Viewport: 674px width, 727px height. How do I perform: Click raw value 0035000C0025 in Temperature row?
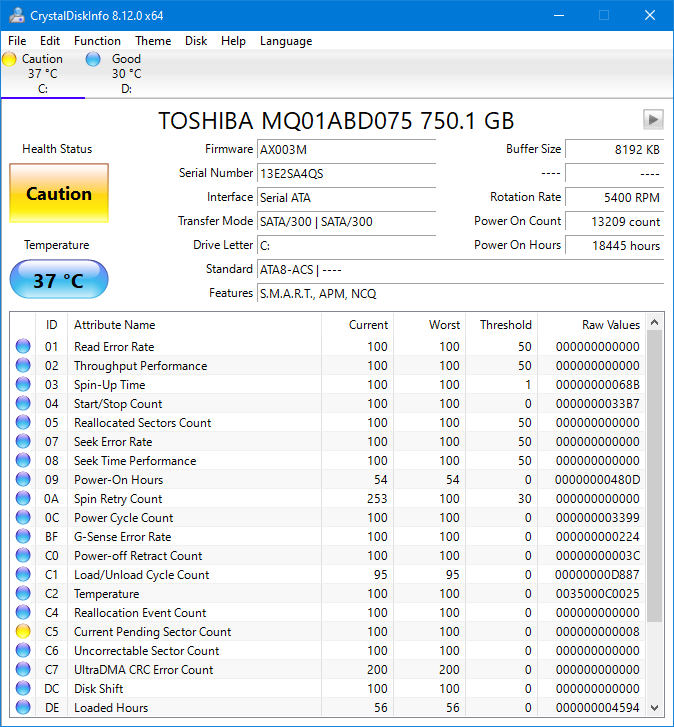click(598, 594)
